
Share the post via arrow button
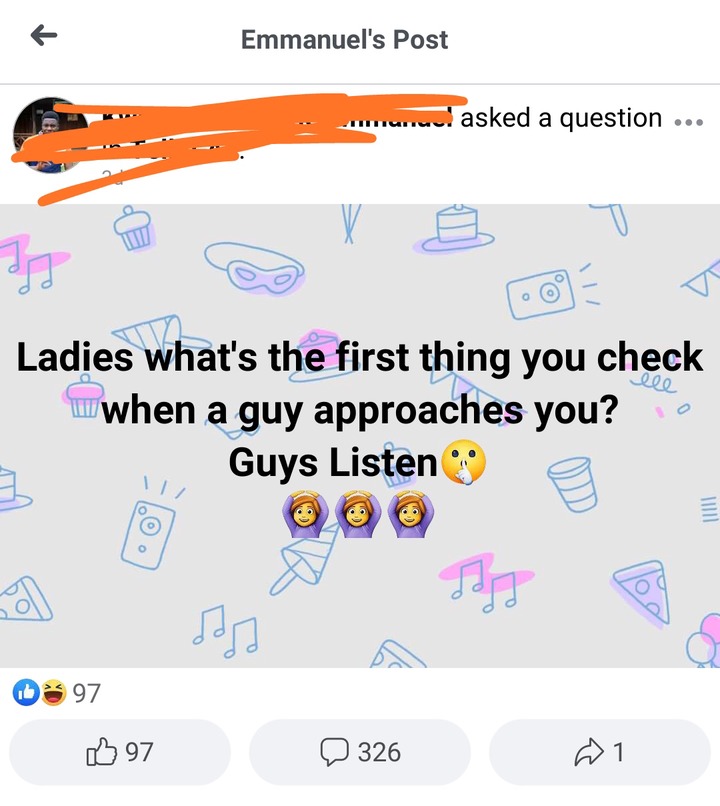[600, 752]
